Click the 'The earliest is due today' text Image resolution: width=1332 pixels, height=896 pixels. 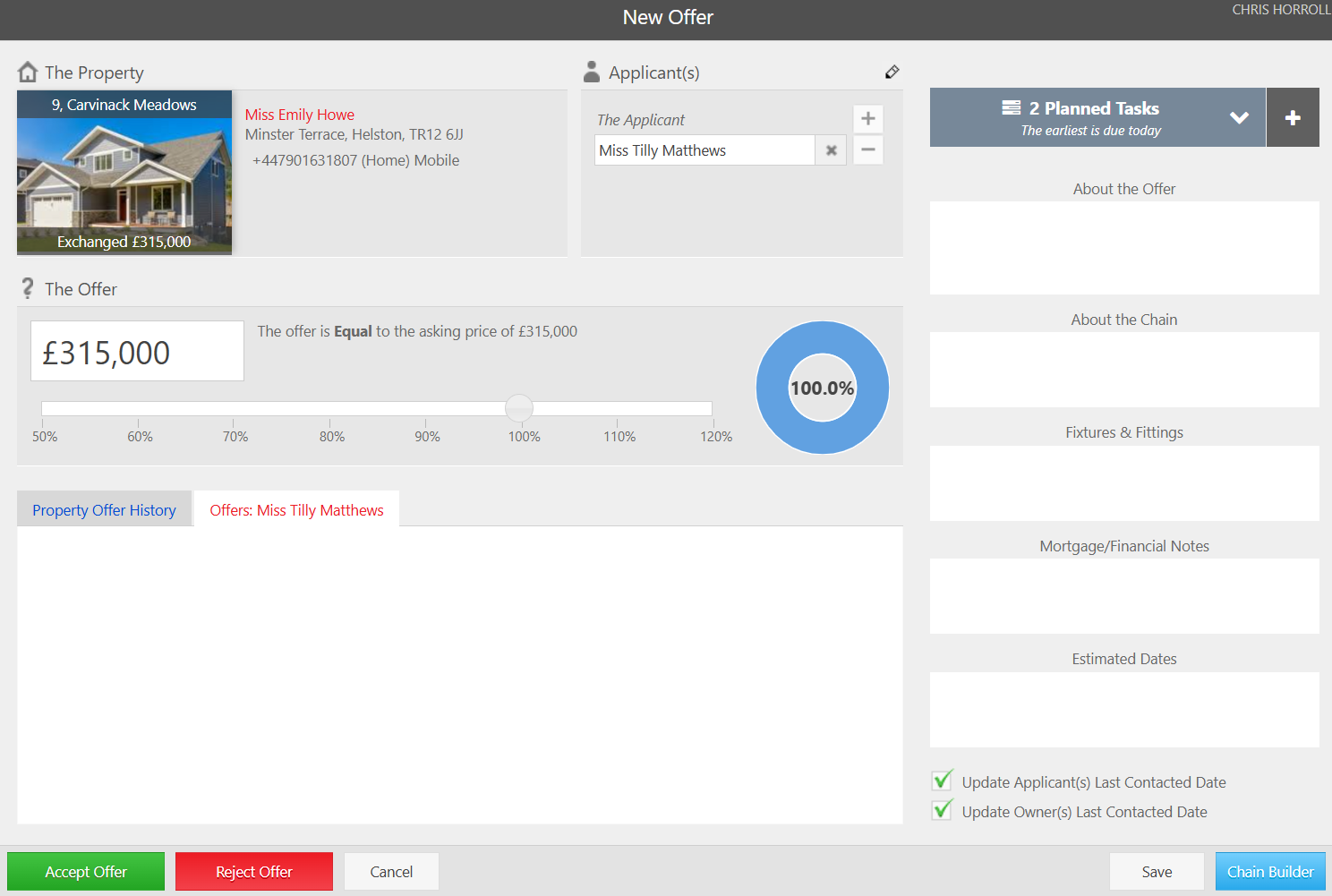click(1091, 131)
